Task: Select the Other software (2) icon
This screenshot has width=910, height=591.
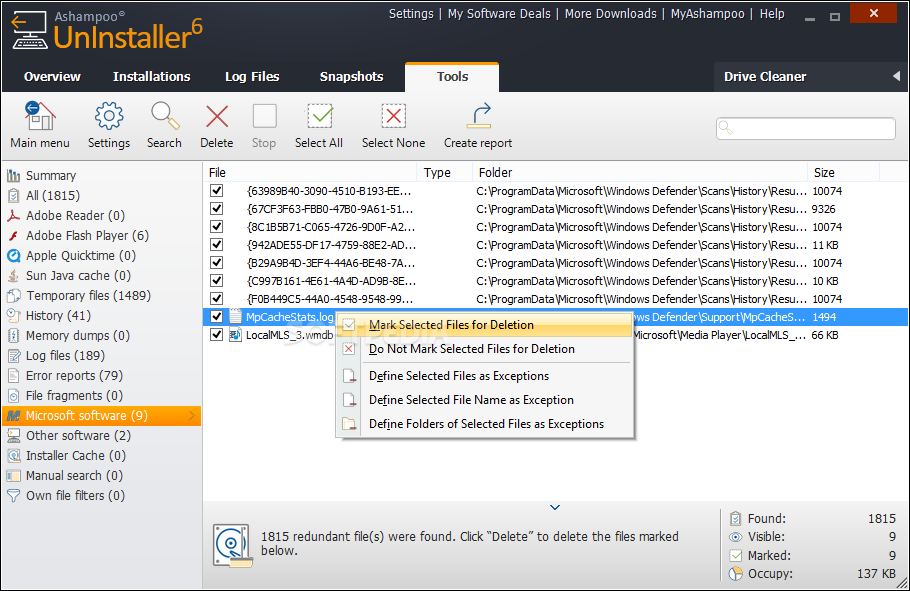Action: coord(13,435)
